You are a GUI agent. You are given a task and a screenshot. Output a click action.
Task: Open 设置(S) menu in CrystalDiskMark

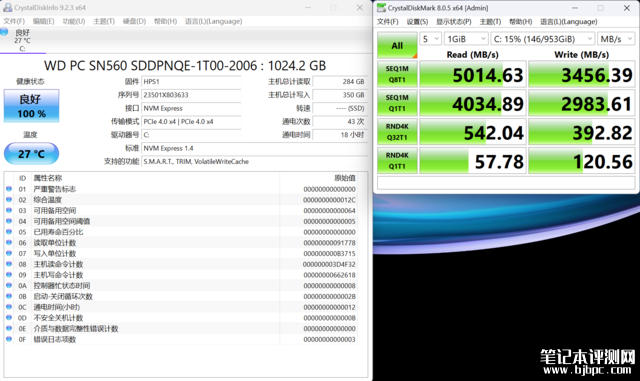point(417,22)
